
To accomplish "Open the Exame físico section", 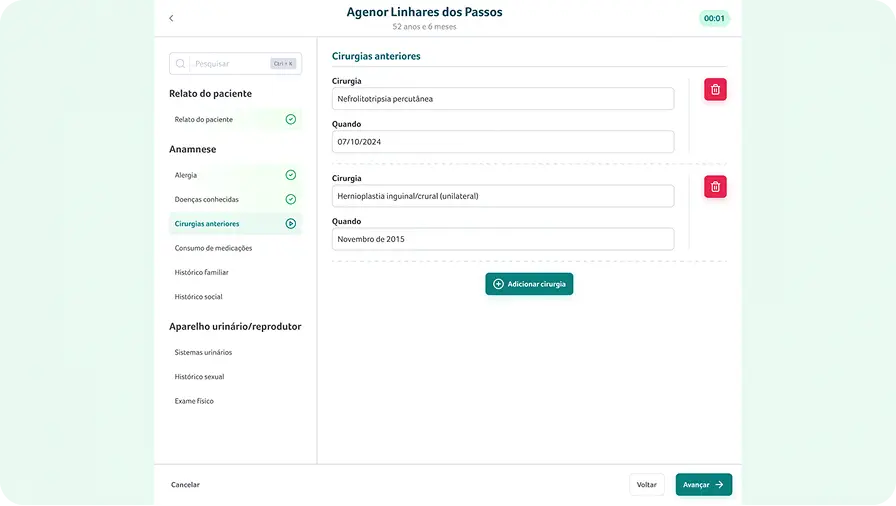I will point(194,401).
